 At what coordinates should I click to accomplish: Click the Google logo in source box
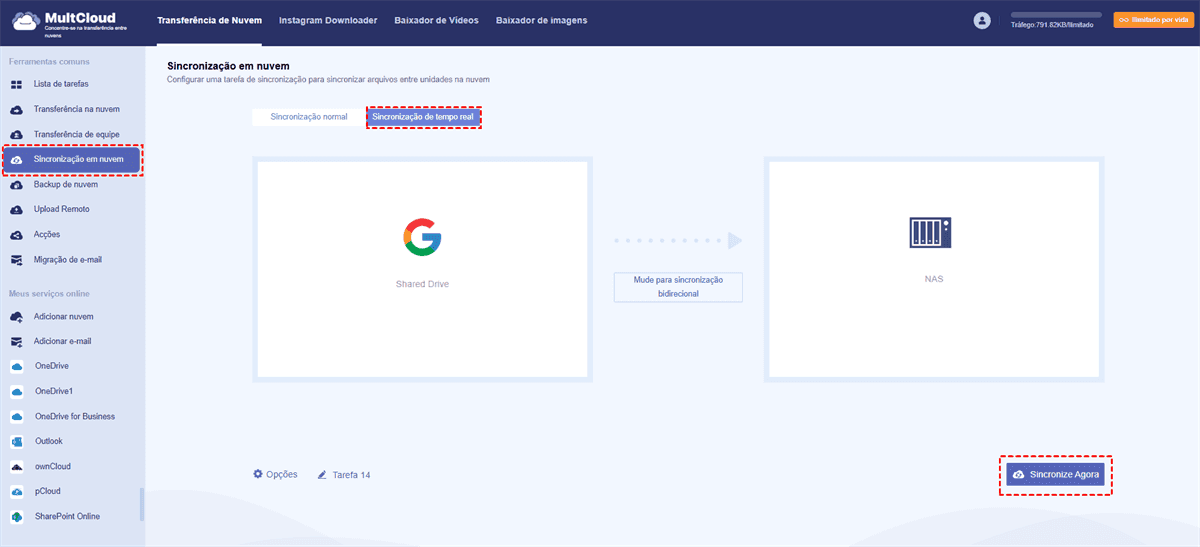pyautogui.click(x=423, y=237)
